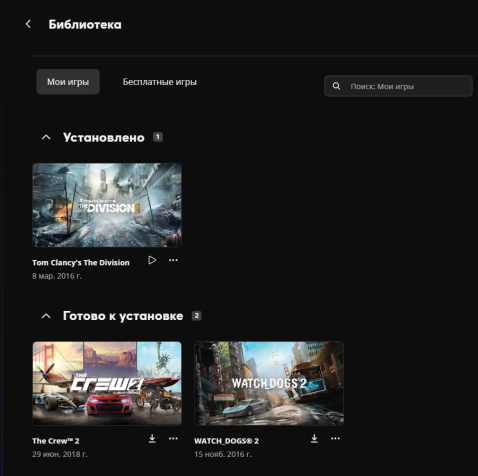
Task: Click the Готово к установке heading
Action: pyautogui.click(x=123, y=316)
